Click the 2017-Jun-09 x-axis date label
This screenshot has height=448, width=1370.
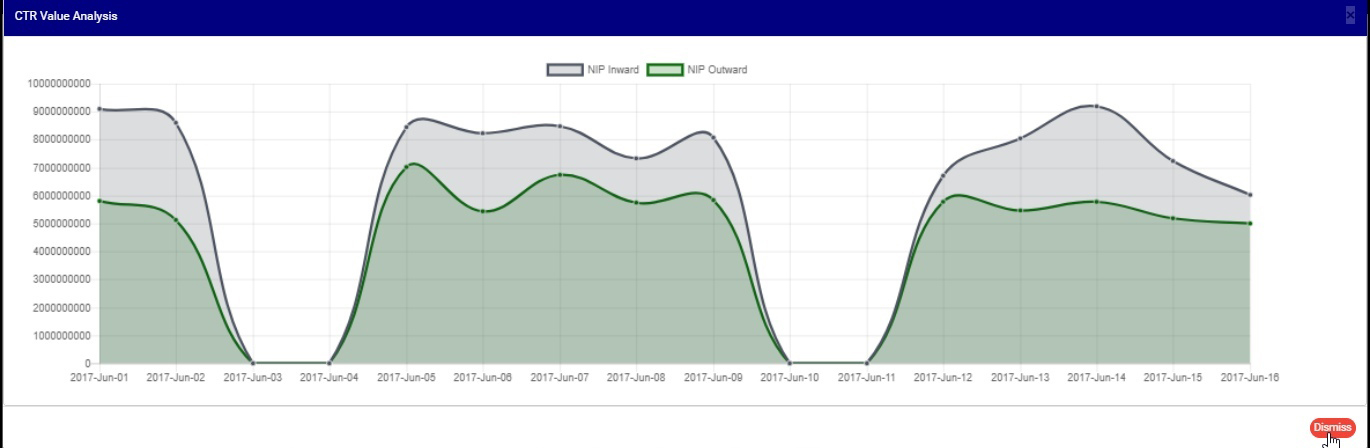coord(713,378)
